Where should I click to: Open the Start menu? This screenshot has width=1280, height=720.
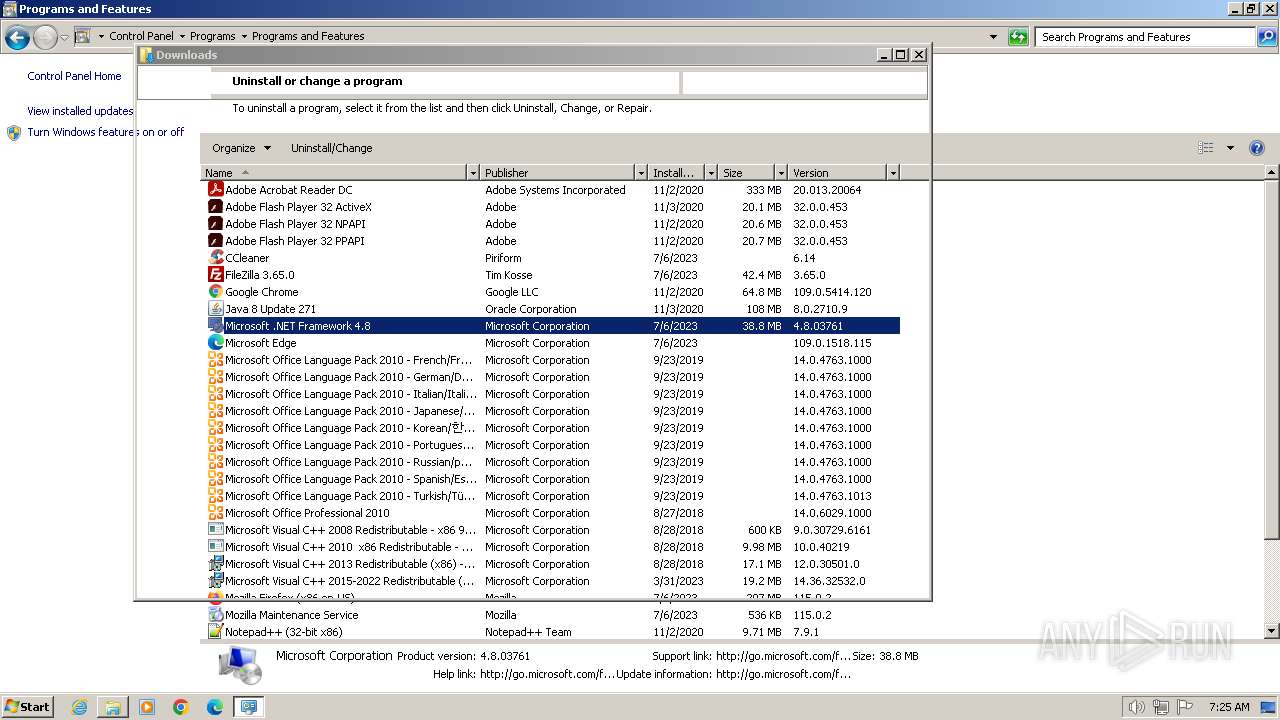tap(28, 706)
